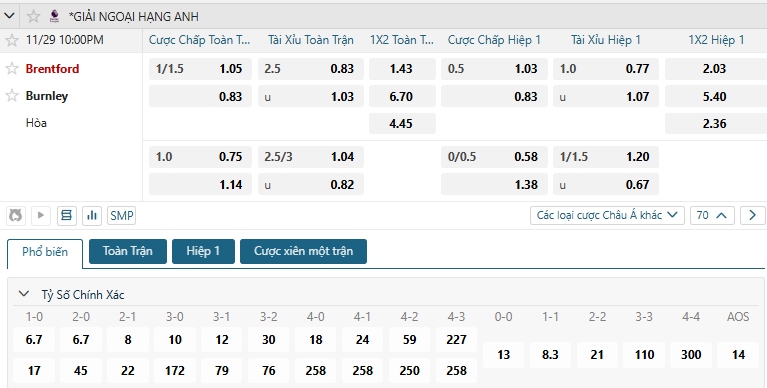Open Cược xiên một trận tab
This screenshot has height=388, width=767.
pos(303,251)
